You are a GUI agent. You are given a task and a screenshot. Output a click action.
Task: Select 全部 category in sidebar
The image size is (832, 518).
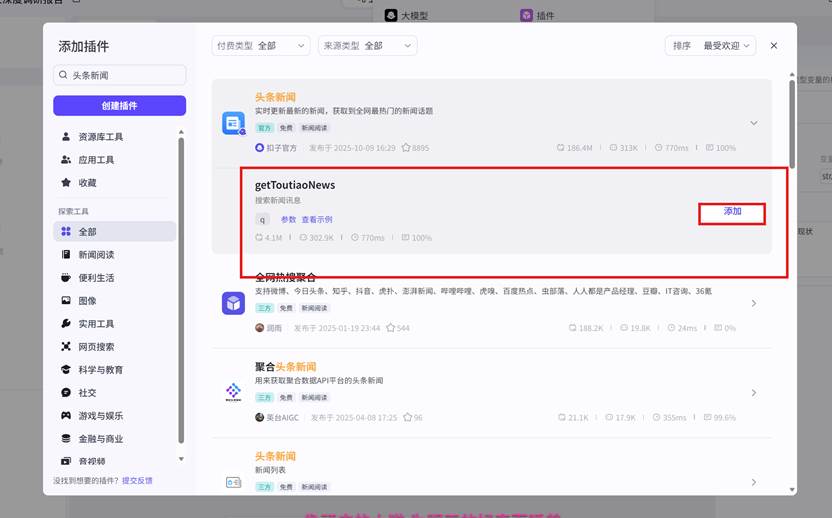115,231
